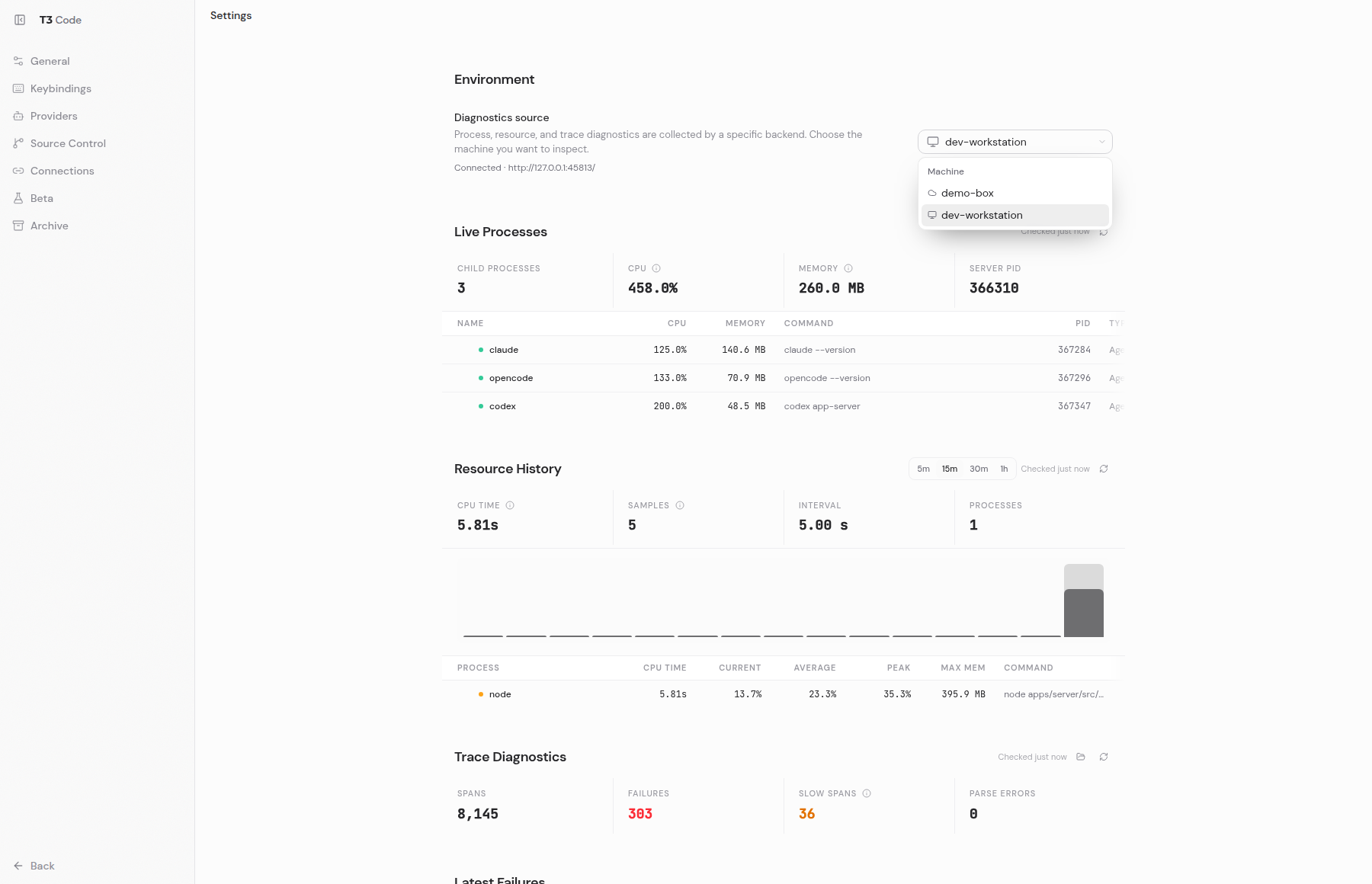Select the claude process row
Image resolution: width=1372 pixels, height=884 pixels.
click(783, 350)
